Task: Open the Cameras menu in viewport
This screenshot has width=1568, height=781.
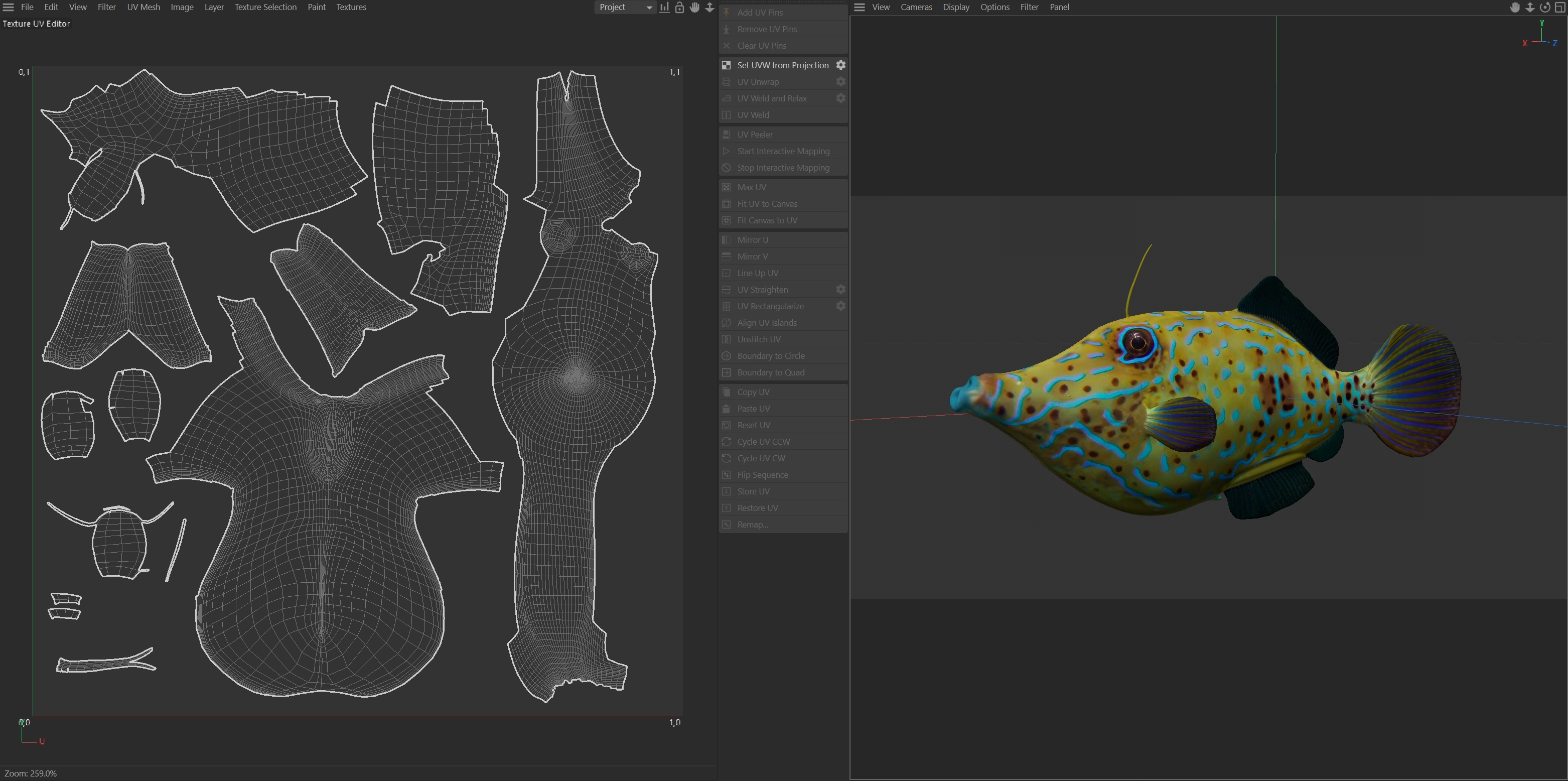Action: pos(916,8)
